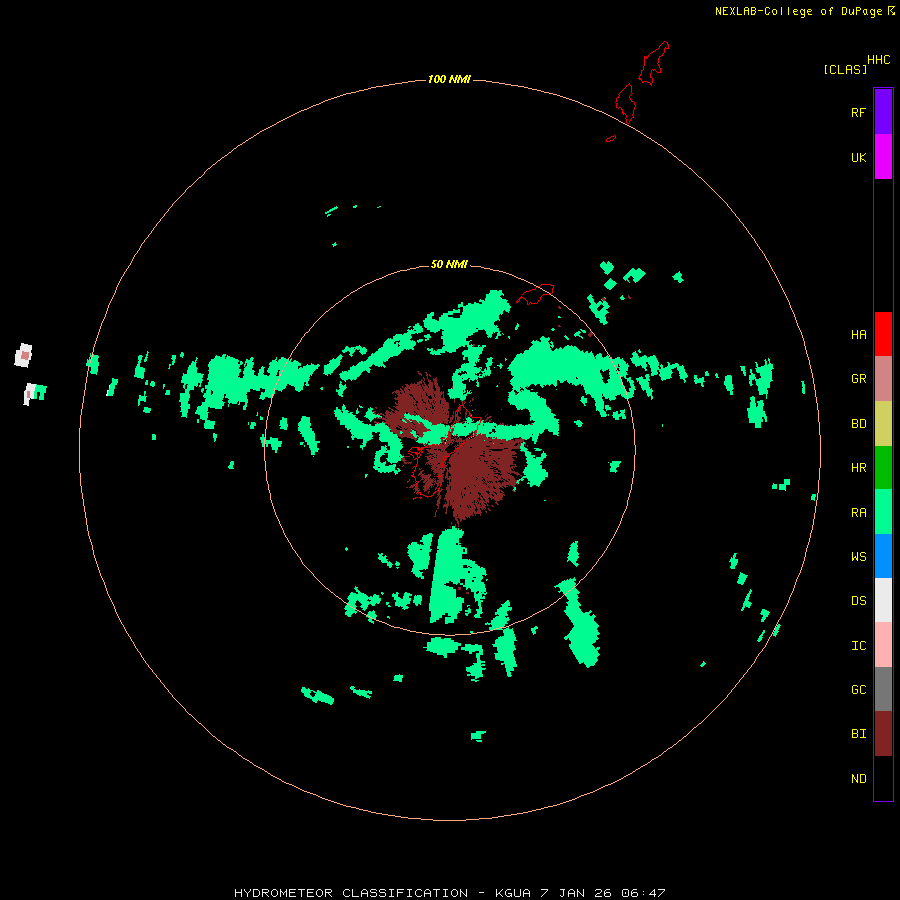This screenshot has height=900, width=900.
Task: Click the IC legend label
Action: point(858,645)
